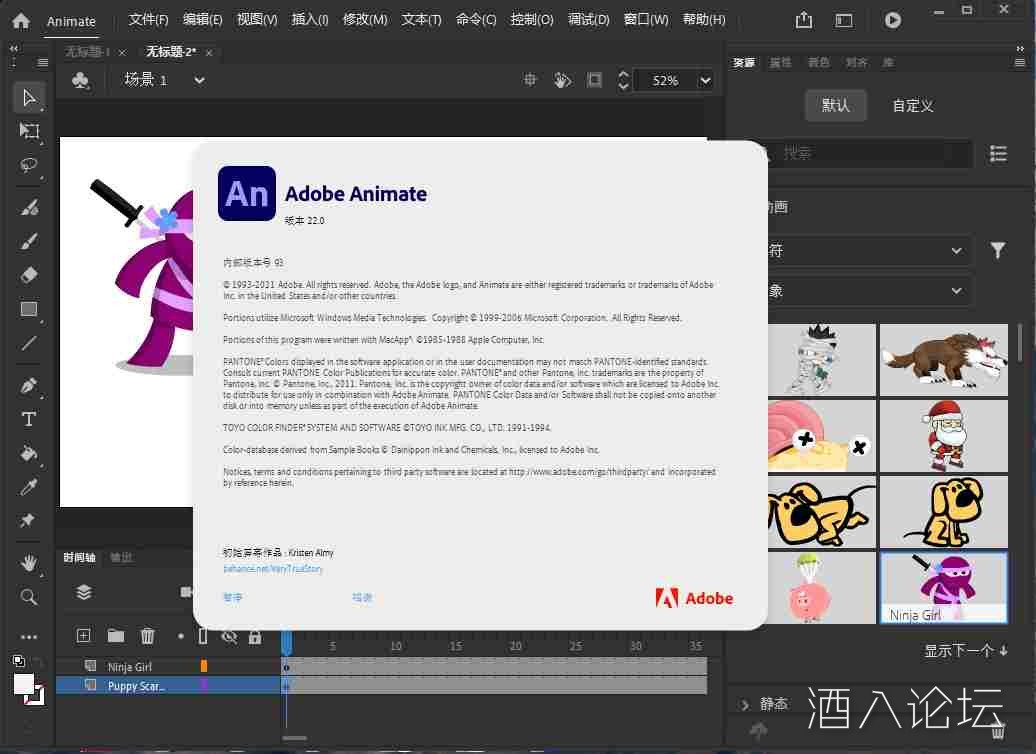Select the Pen tool
The width and height of the screenshot is (1036, 754).
click(x=29, y=386)
